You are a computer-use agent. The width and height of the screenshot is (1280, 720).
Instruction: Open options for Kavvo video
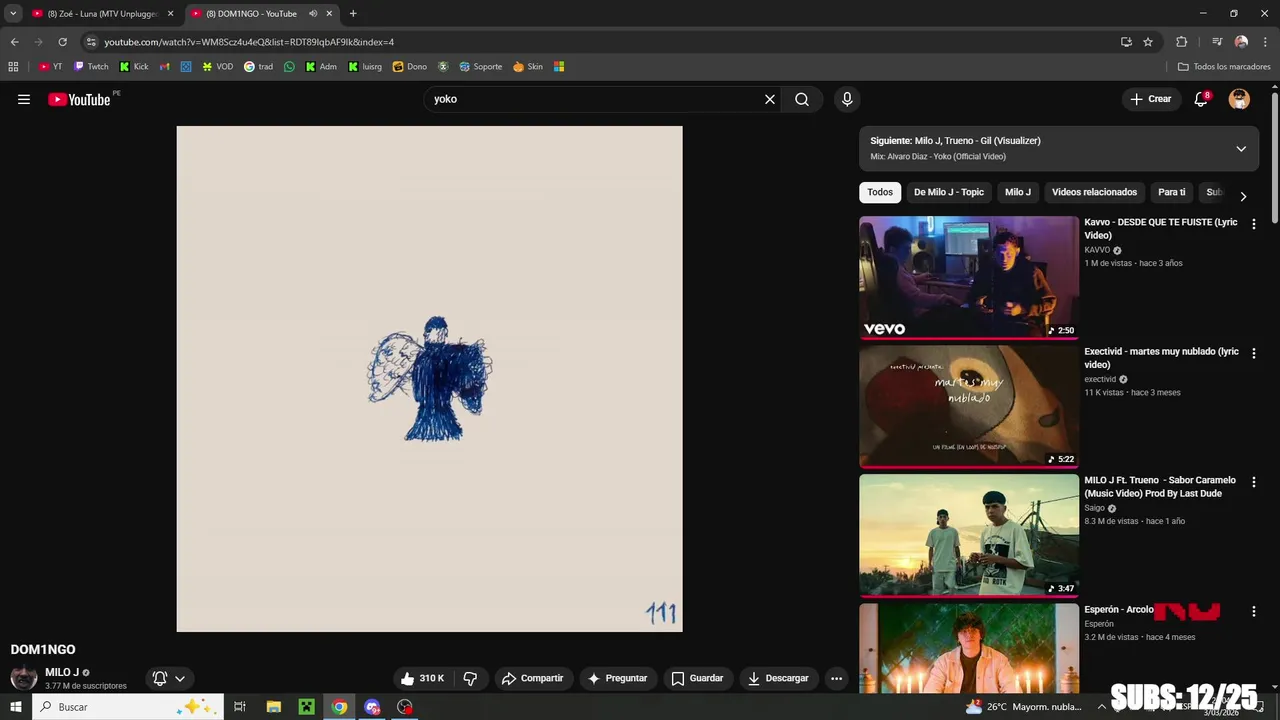[x=1254, y=224]
